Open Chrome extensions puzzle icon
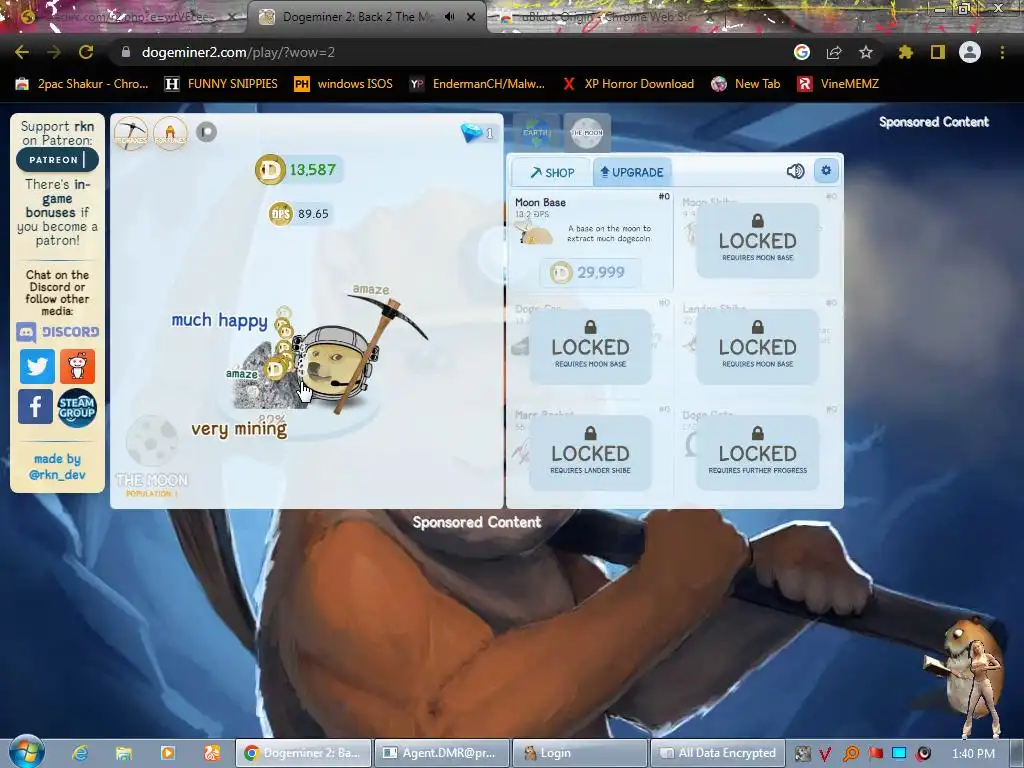Screen dimensions: 1024x768 tap(906, 52)
